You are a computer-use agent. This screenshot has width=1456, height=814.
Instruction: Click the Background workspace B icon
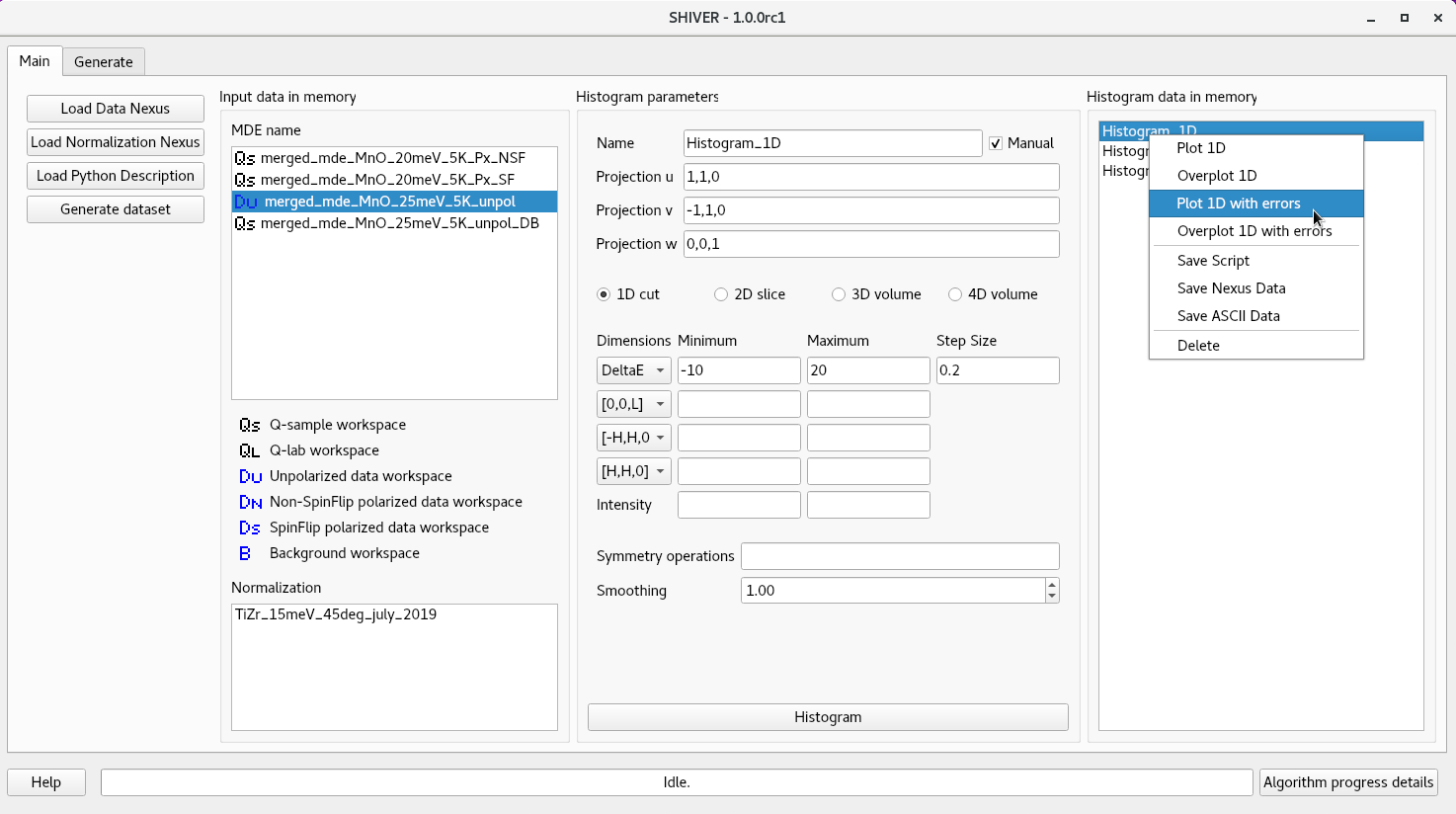point(245,553)
